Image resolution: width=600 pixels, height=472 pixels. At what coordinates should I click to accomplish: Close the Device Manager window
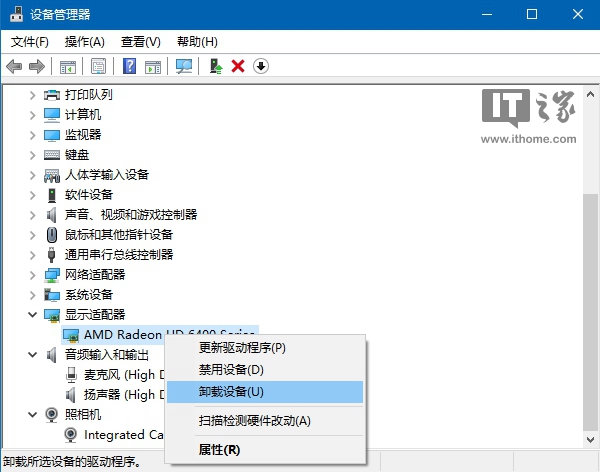(577, 15)
